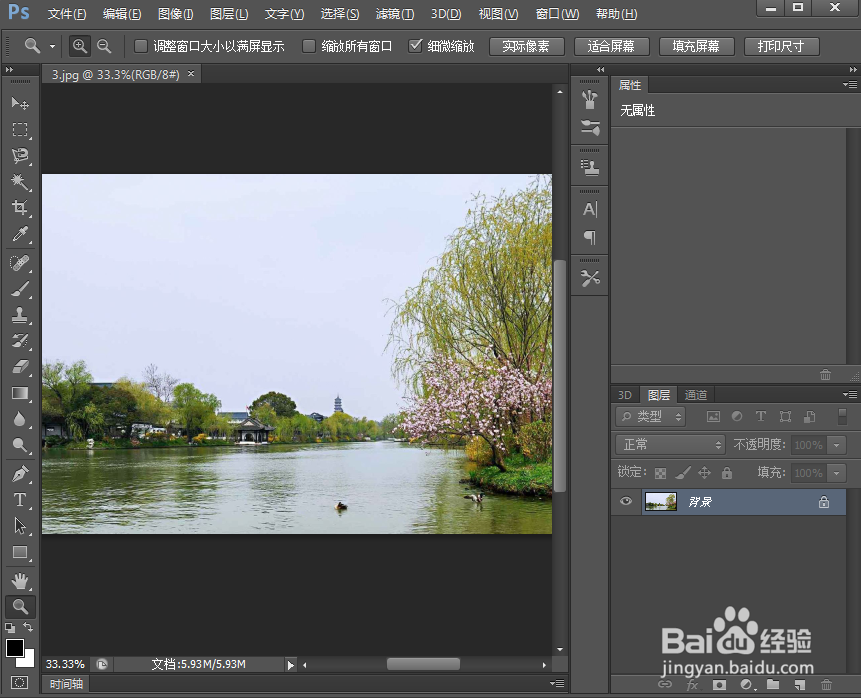Open the 滤镜 menu
Image resolution: width=861 pixels, height=698 pixels.
[394, 13]
